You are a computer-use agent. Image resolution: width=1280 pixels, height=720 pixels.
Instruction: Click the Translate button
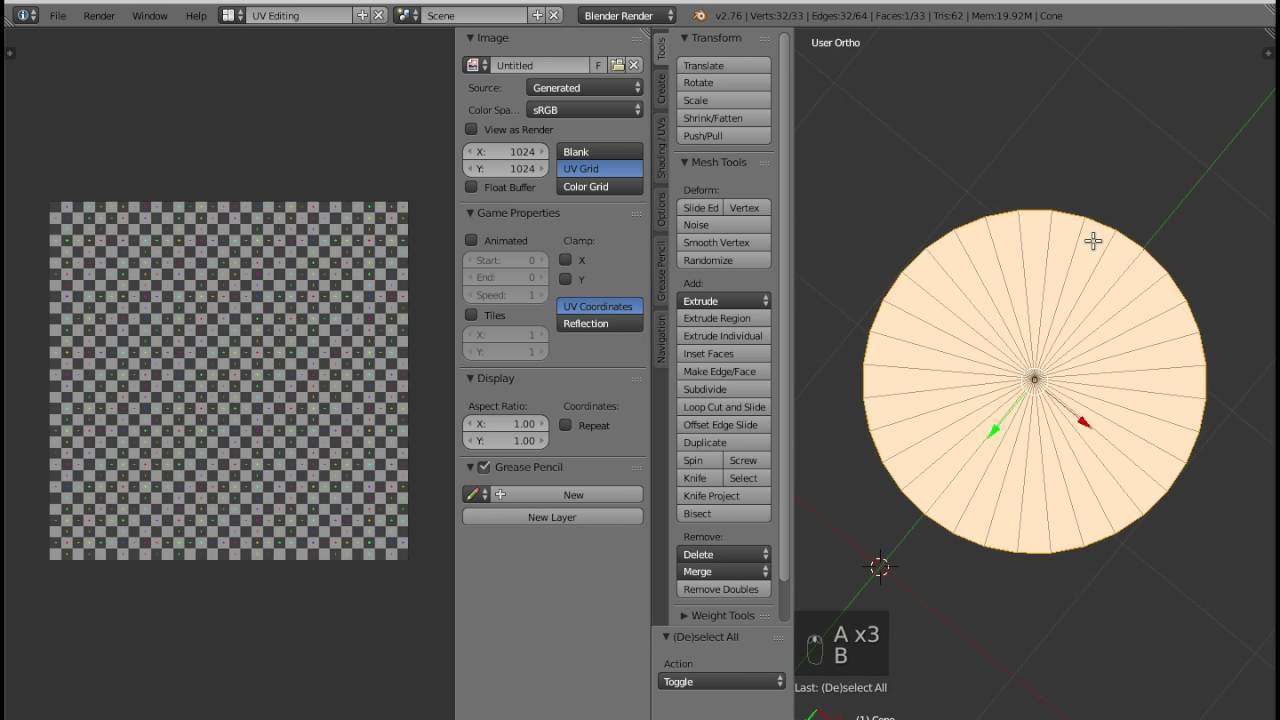[x=724, y=65]
